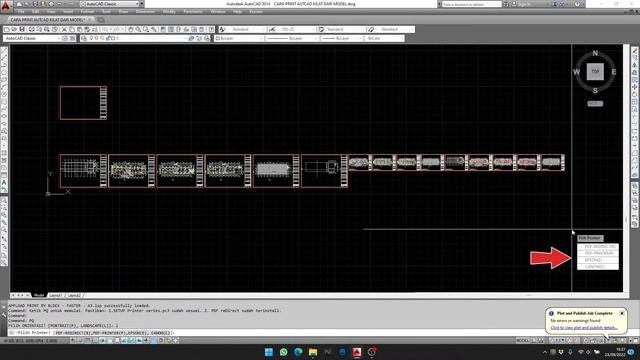This screenshot has height=360, width=640.
Task: Open the File menu
Action: pos(21,12)
